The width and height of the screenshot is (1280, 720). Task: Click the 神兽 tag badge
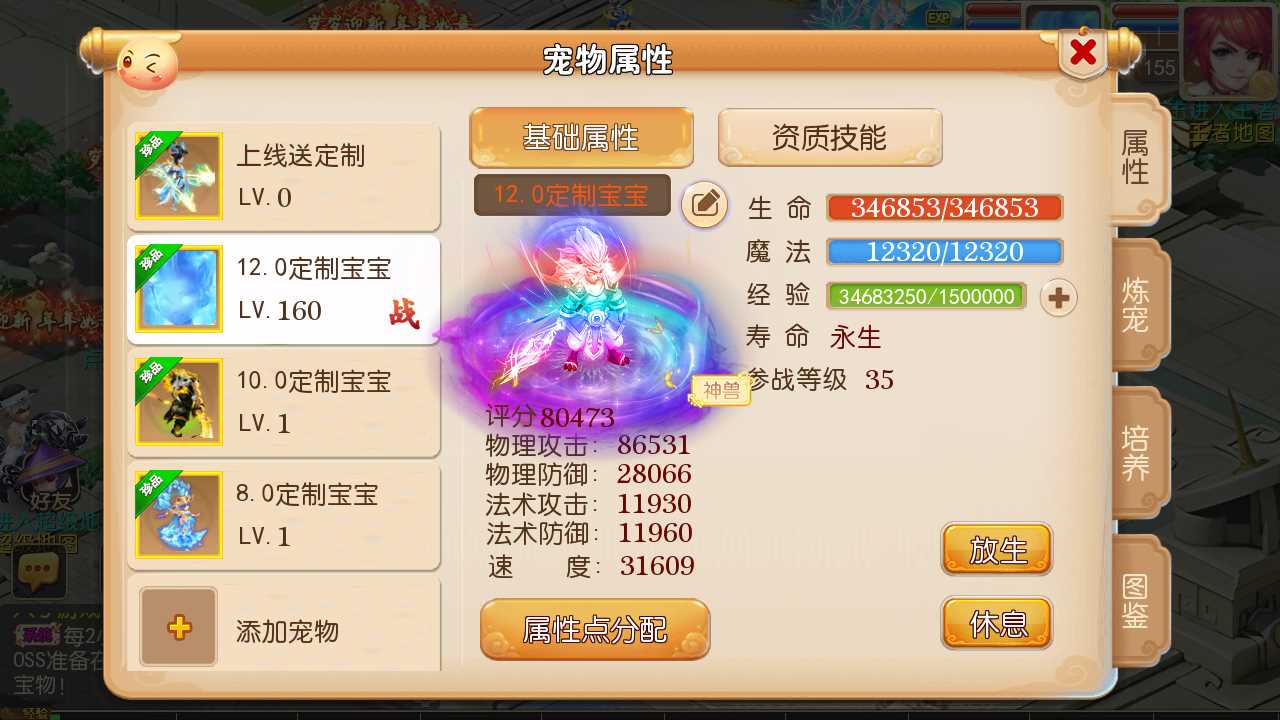point(721,391)
